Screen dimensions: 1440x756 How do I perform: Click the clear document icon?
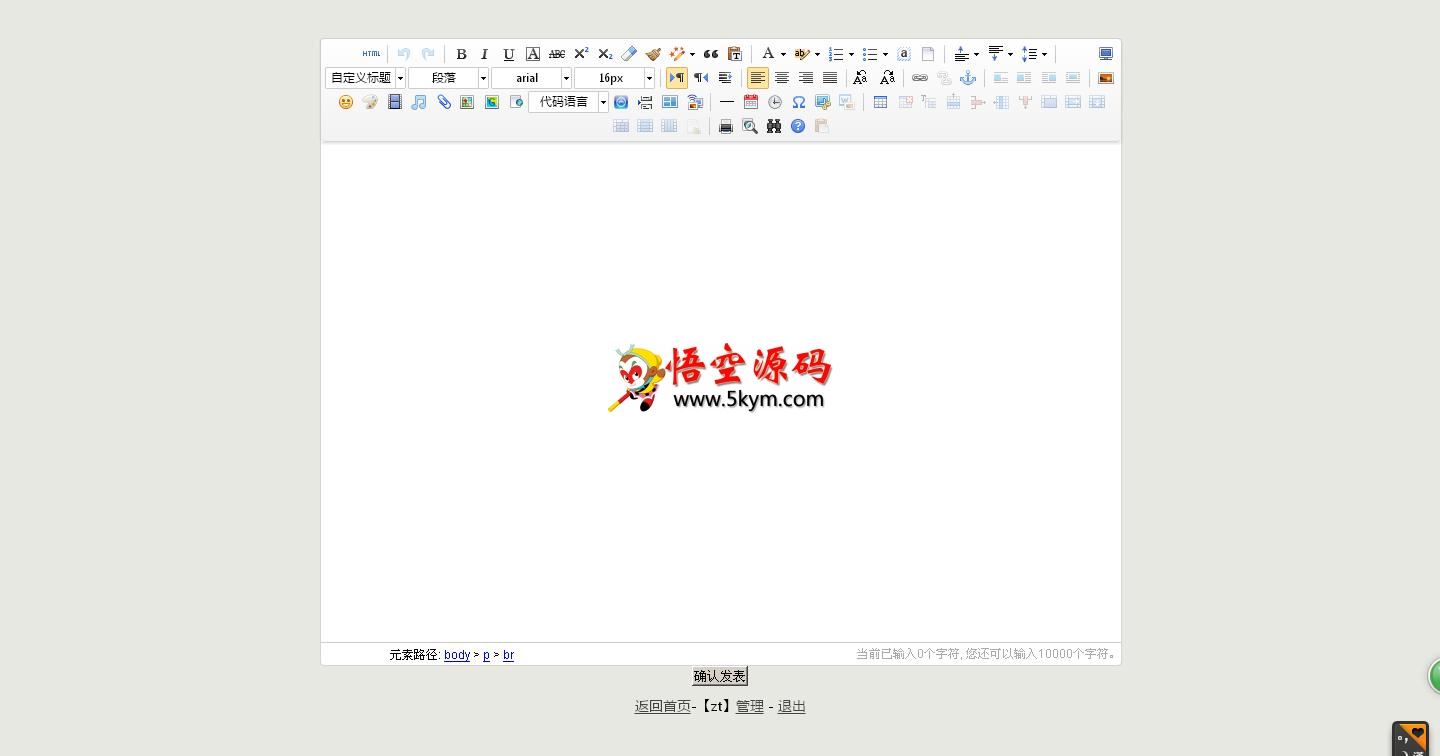click(928, 54)
